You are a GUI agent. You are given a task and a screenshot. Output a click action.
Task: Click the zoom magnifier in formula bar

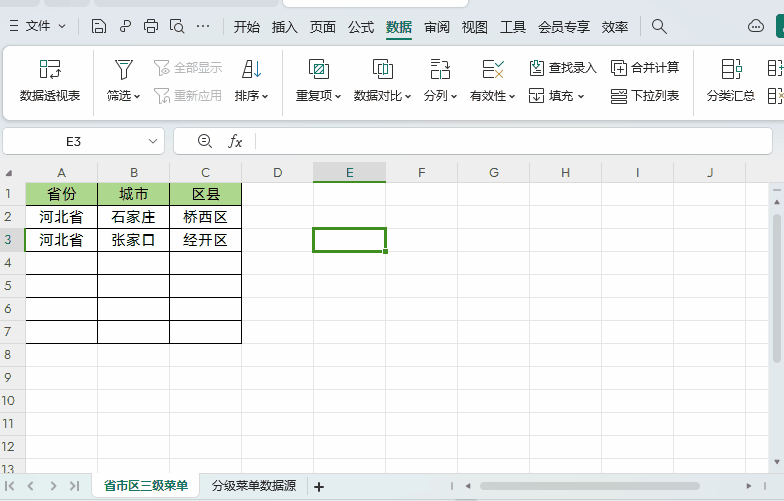click(x=204, y=141)
